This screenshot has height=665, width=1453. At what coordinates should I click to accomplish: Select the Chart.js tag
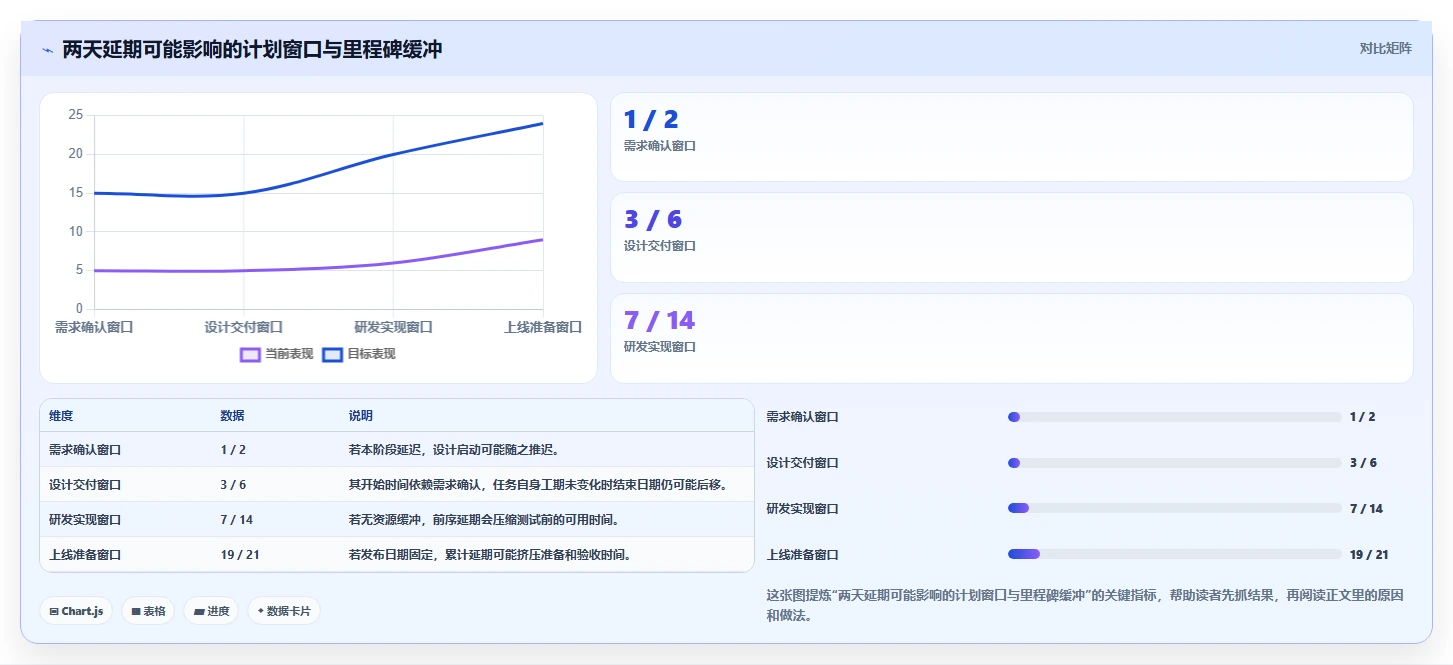[x=76, y=611]
